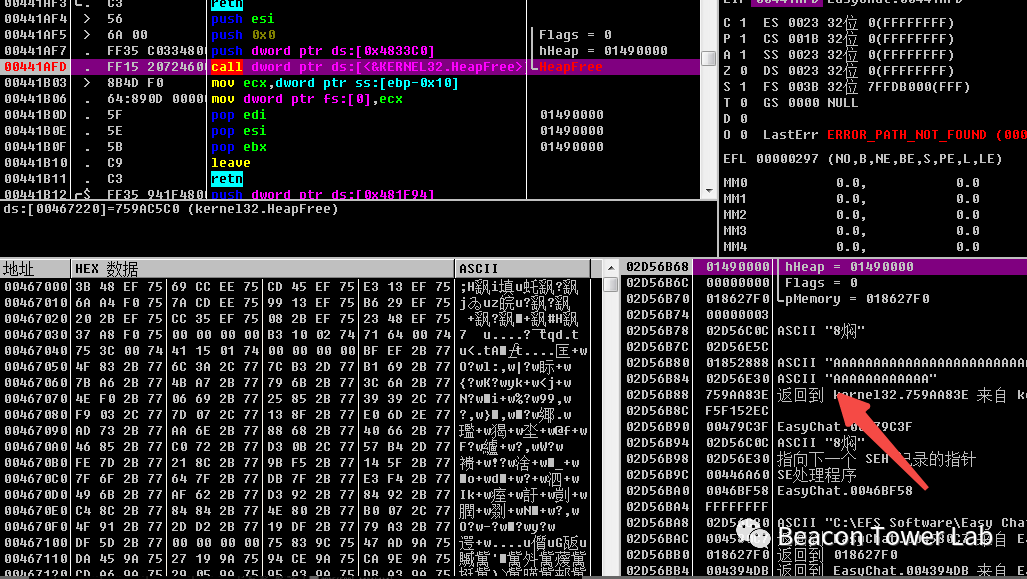Click address 00441B03 in disassembly

point(35,83)
